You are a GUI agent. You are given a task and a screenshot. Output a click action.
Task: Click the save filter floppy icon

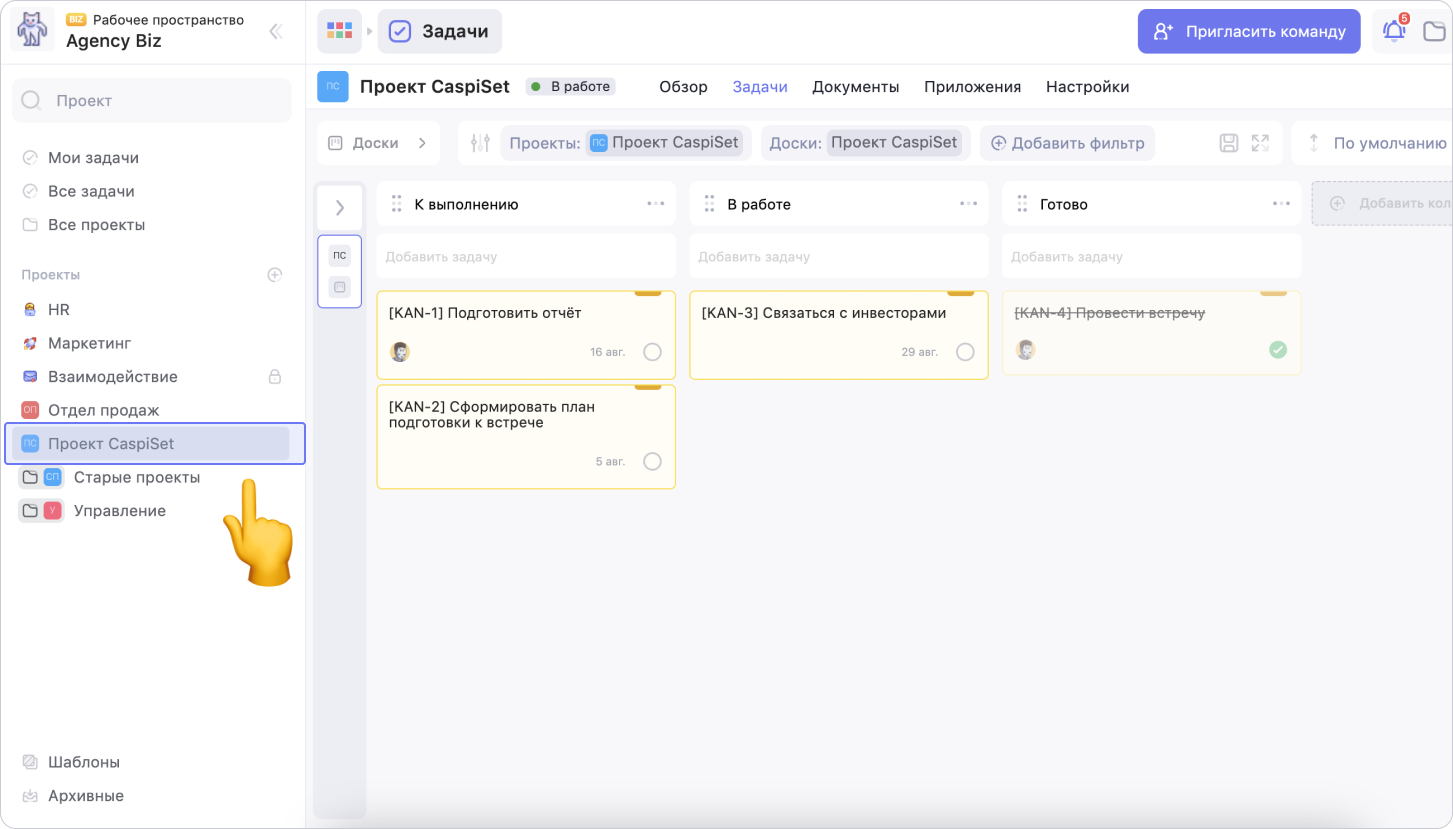(x=1229, y=143)
